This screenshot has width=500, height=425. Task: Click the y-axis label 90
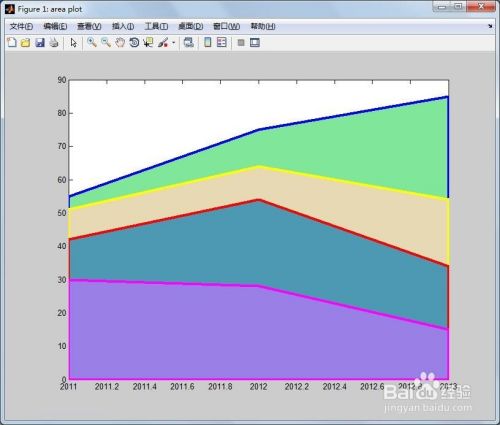coord(62,80)
